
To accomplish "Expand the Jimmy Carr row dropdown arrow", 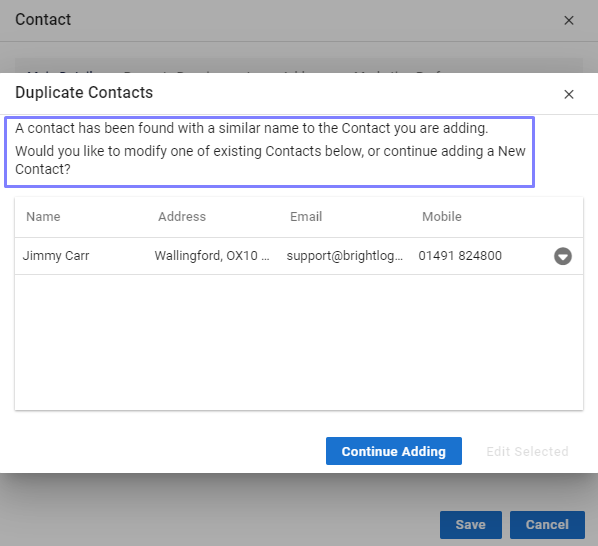I will pos(563,256).
